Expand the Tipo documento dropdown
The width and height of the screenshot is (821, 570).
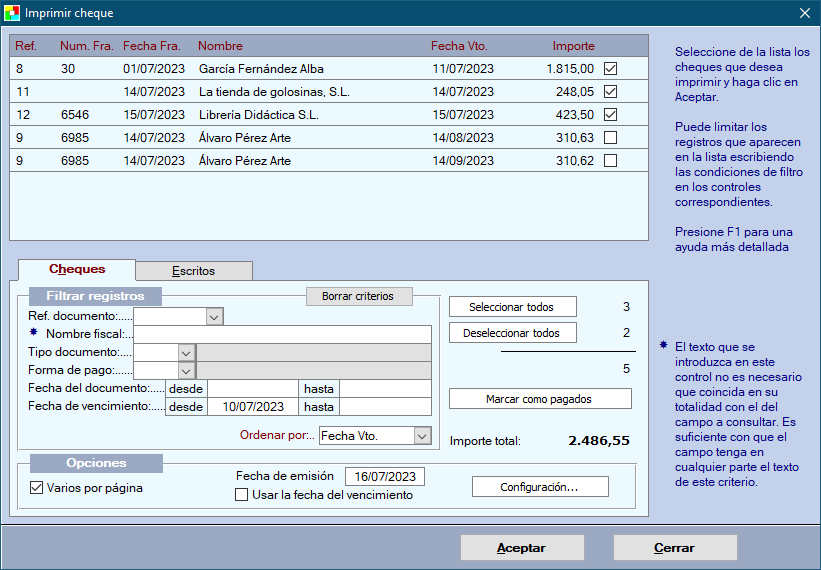(185, 352)
